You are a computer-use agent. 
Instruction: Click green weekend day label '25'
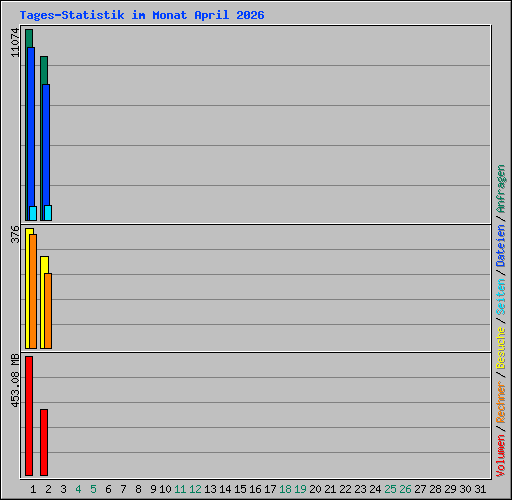pyautogui.click(x=390, y=489)
